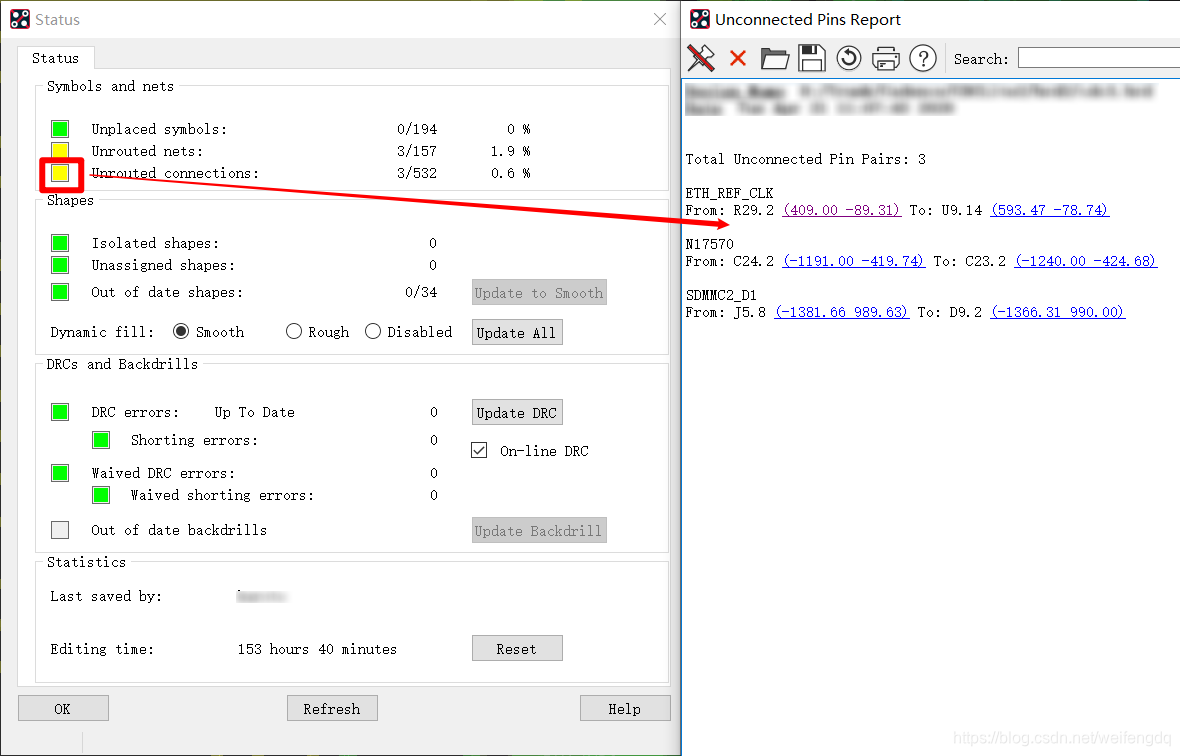Click Unrouted nets value 3/157
This screenshot has width=1180, height=756.
[417, 151]
